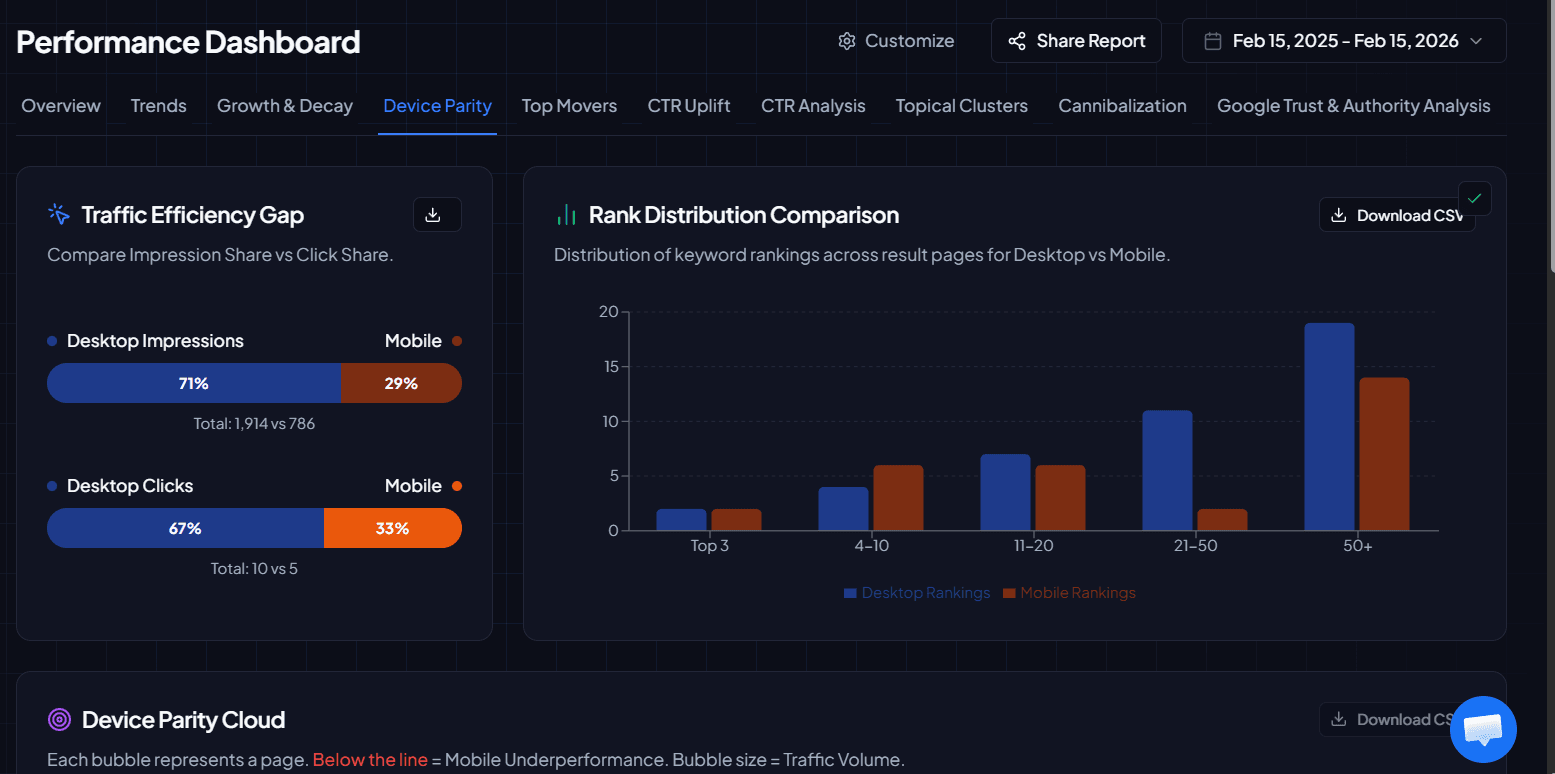Click the green checkmark above Download CSV
Image resolution: width=1555 pixels, height=774 pixels.
click(1475, 198)
